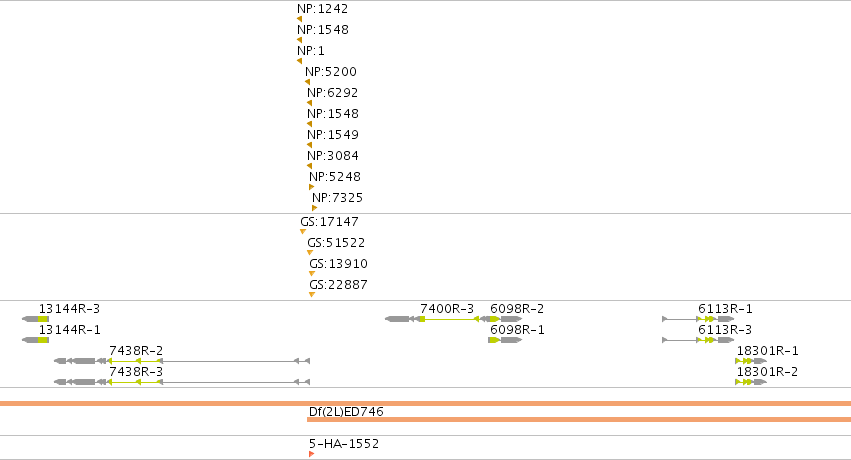Select the 7438R-2 transcript gene model

point(182,361)
